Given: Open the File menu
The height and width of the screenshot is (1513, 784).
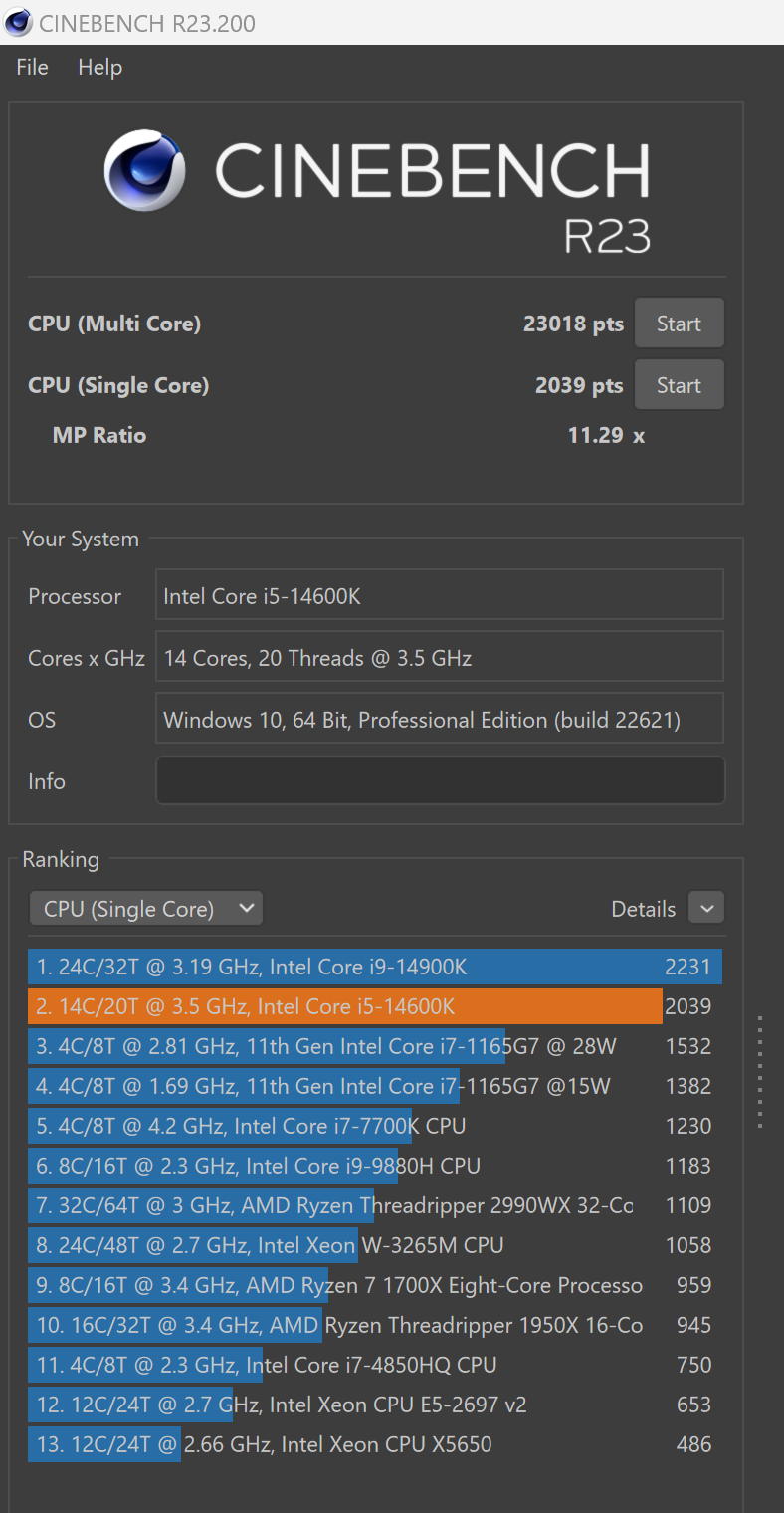Looking at the screenshot, I should (x=31, y=67).
